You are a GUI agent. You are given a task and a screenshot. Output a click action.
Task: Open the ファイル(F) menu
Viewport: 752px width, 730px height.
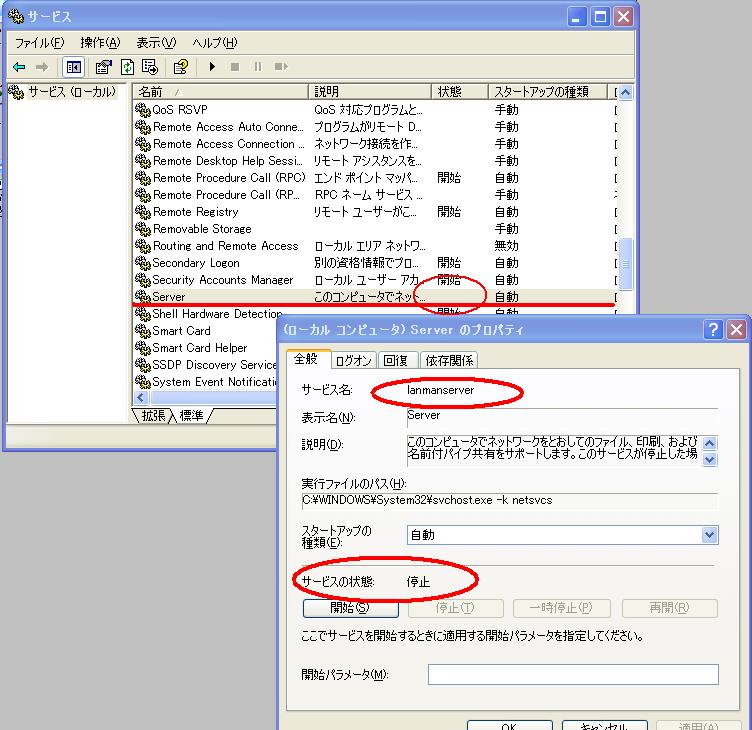coord(39,43)
